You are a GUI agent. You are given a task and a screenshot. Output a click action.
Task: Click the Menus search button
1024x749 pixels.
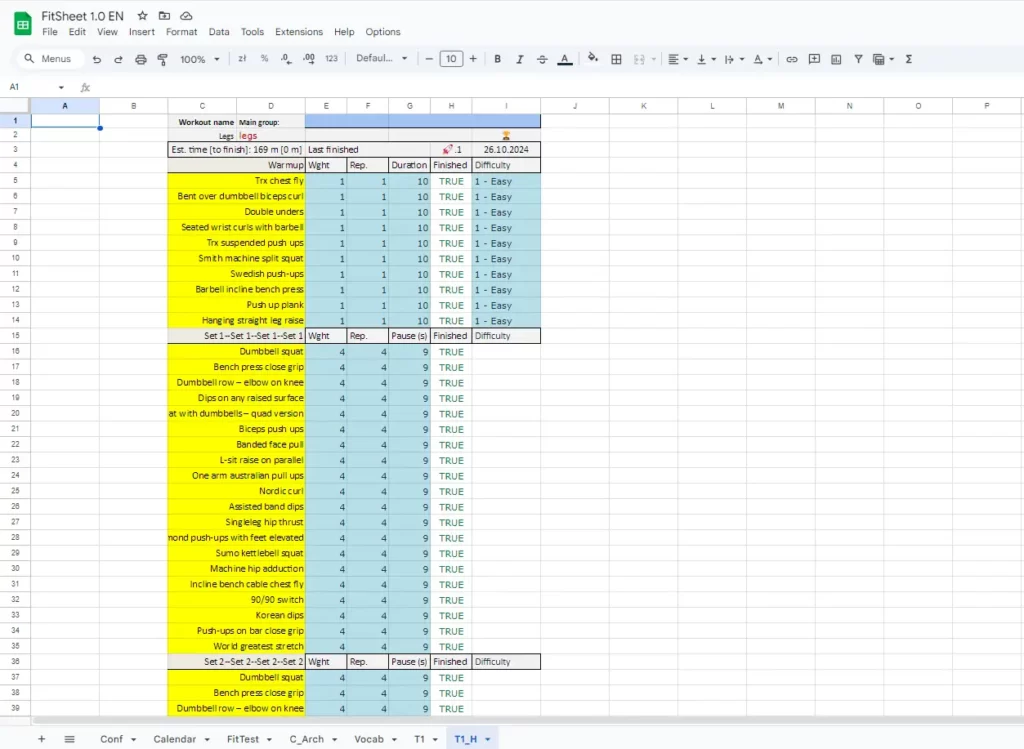[x=48, y=59]
